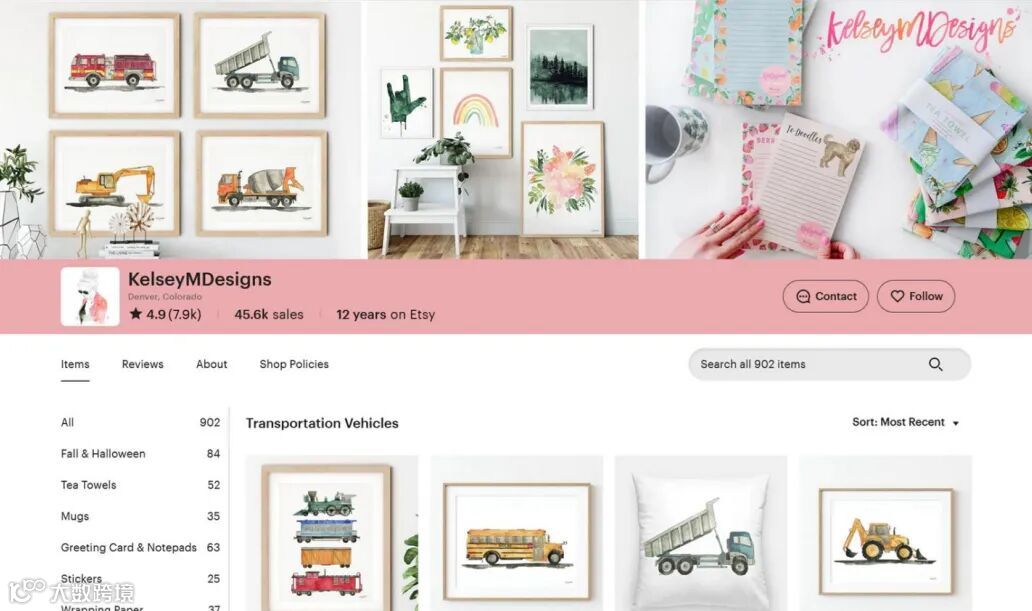Open the About tab
The width and height of the screenshot is (1032, 611).
pyautogui.click(x=211, y=364)
